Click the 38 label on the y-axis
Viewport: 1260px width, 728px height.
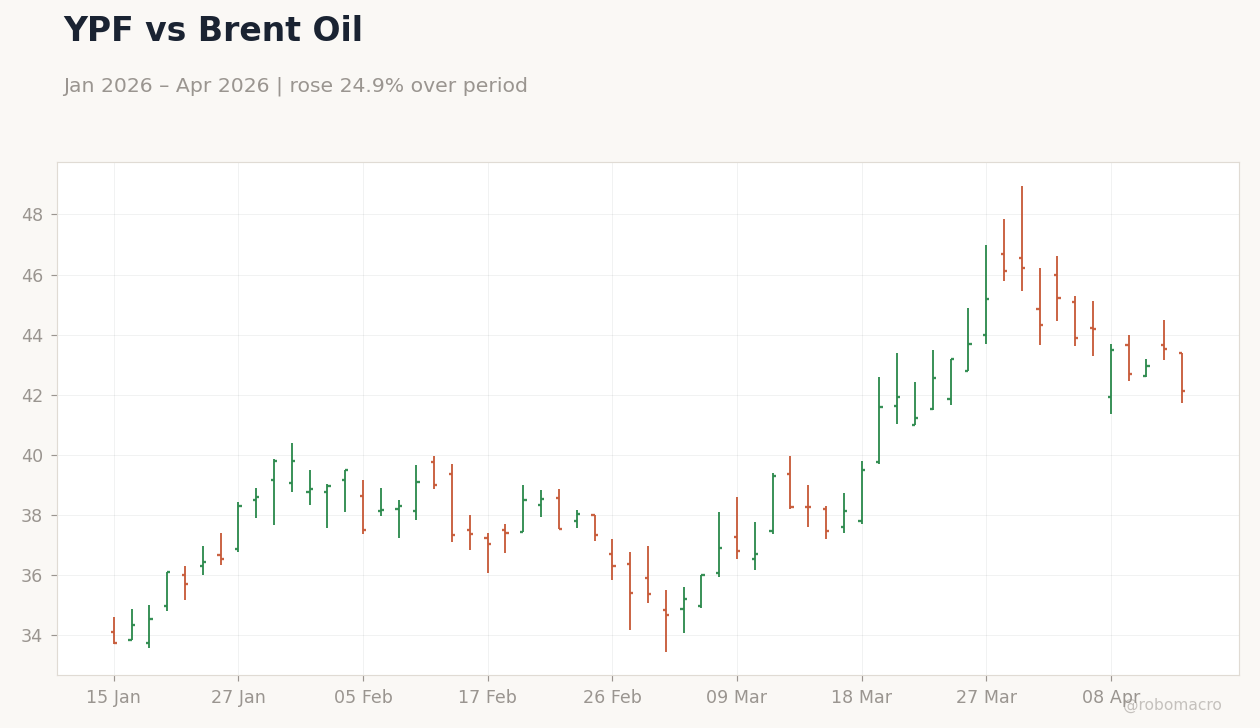pyautogui.click(x=34, y=515)
